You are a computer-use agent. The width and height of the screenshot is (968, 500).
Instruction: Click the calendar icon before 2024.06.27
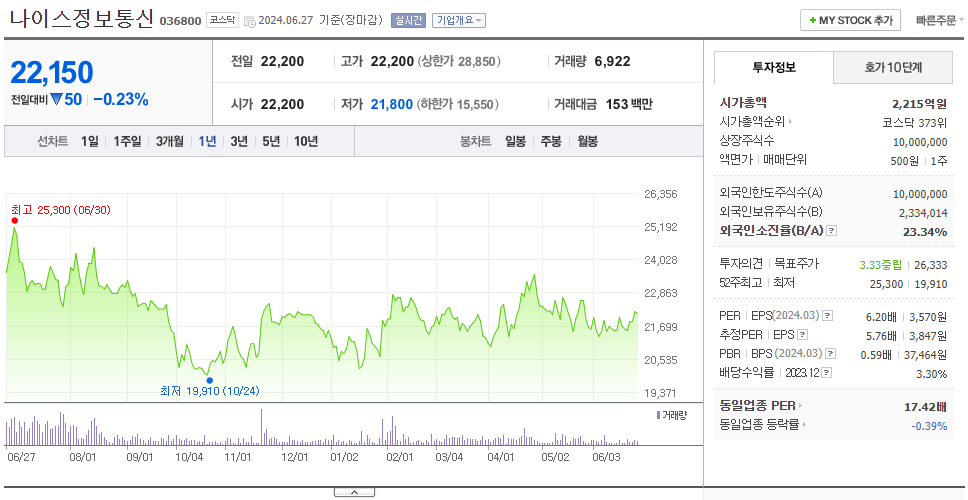[x=249, y=21]
